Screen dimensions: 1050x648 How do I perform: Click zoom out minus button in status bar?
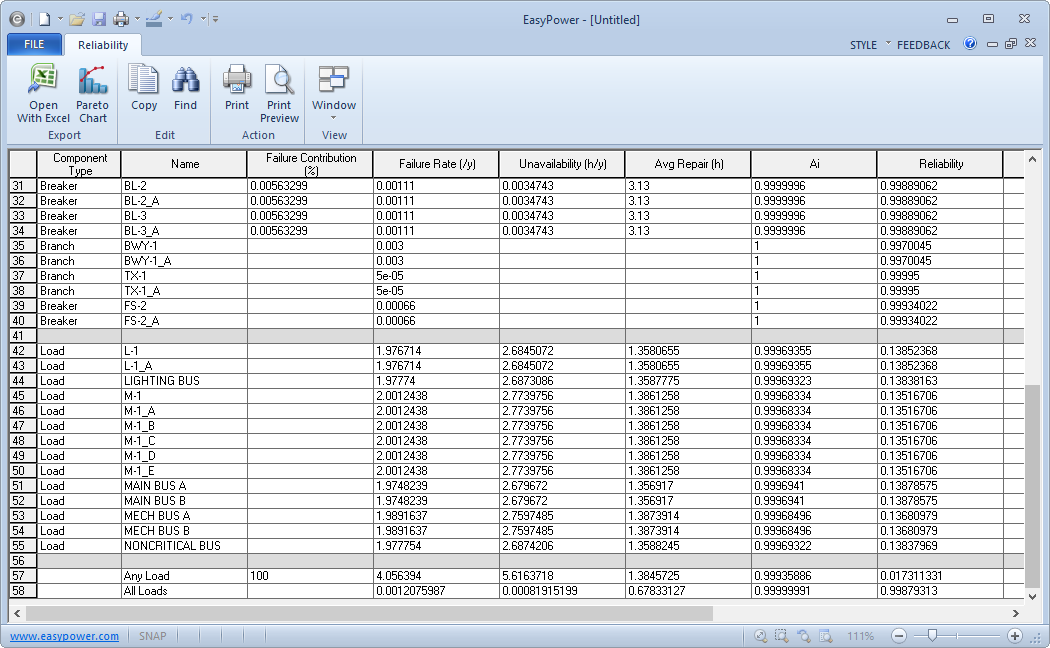pos(899,636)
